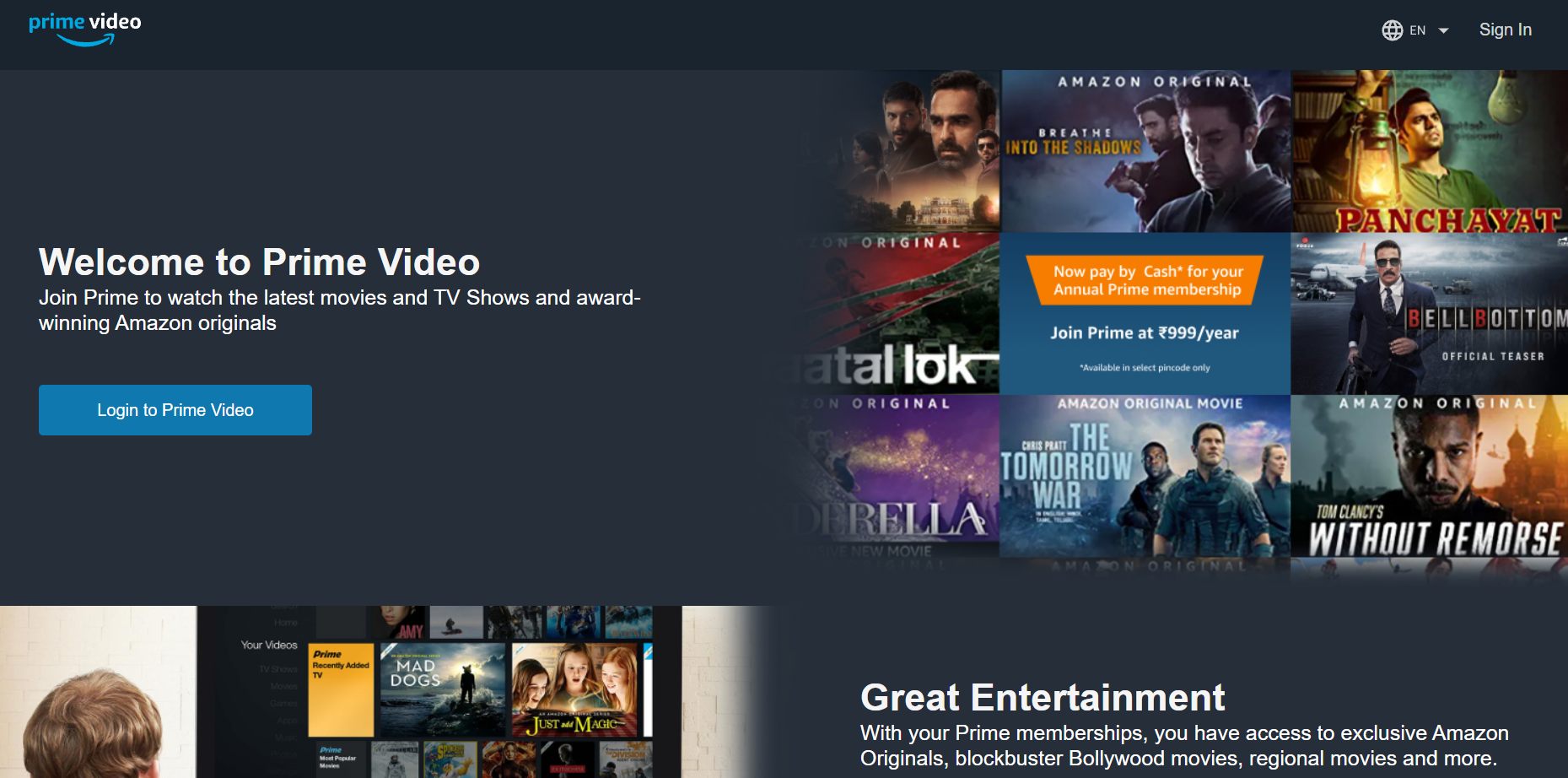1568x778 pixels.
Task: Click the globe language icon
Action: [1392, 30]
